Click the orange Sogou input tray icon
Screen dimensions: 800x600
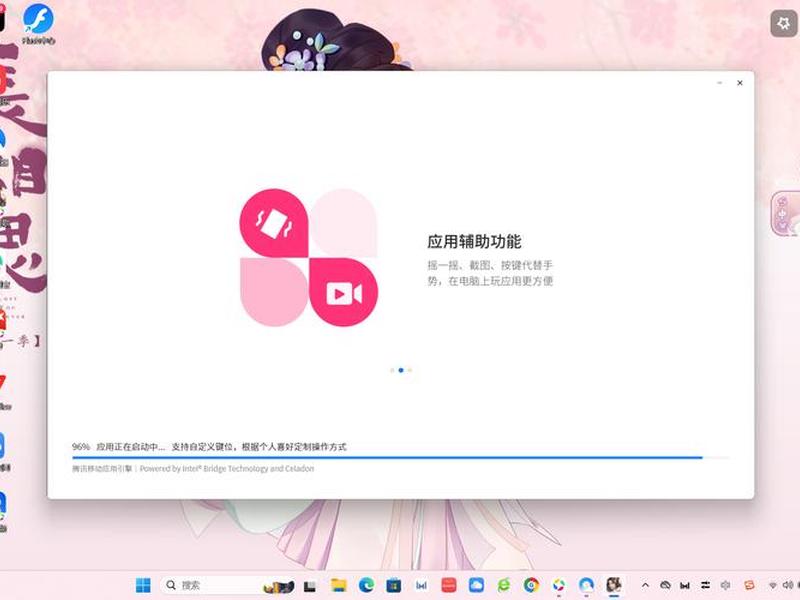coord(749,585)
